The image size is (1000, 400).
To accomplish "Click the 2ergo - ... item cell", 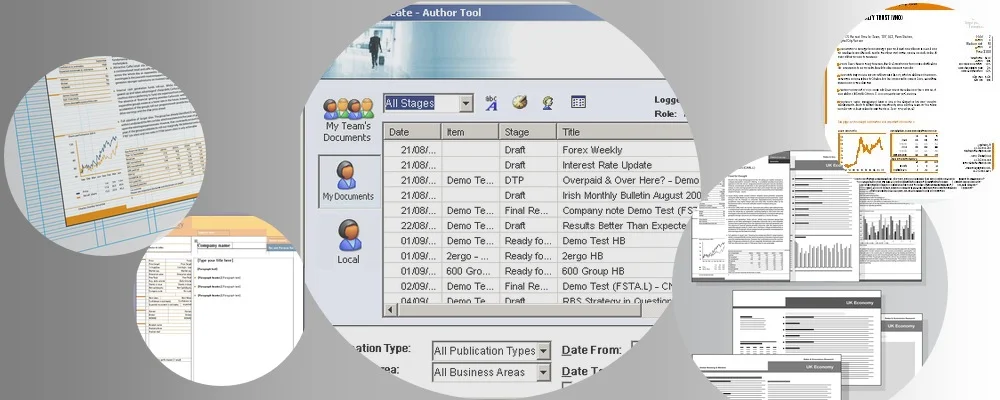I will pos(470,256).
